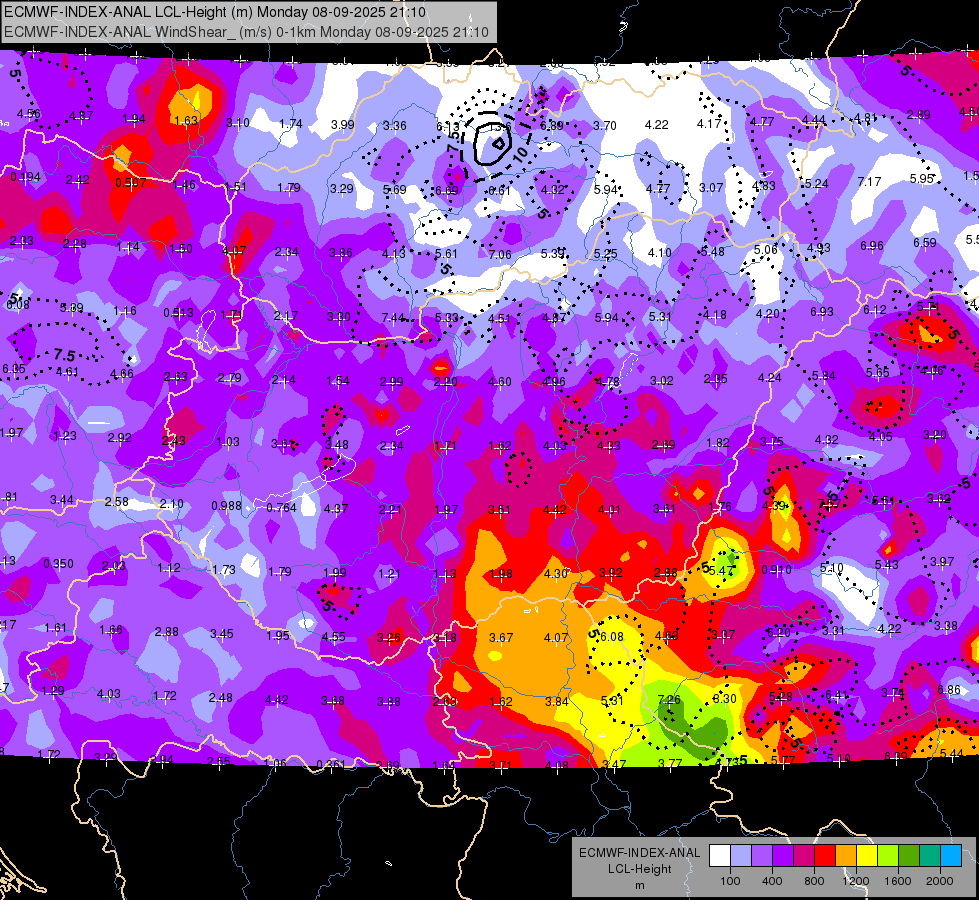This screenshot has width=979, height=900.
Task: Click the wind shear value 0.910
Action: (776, 570)
